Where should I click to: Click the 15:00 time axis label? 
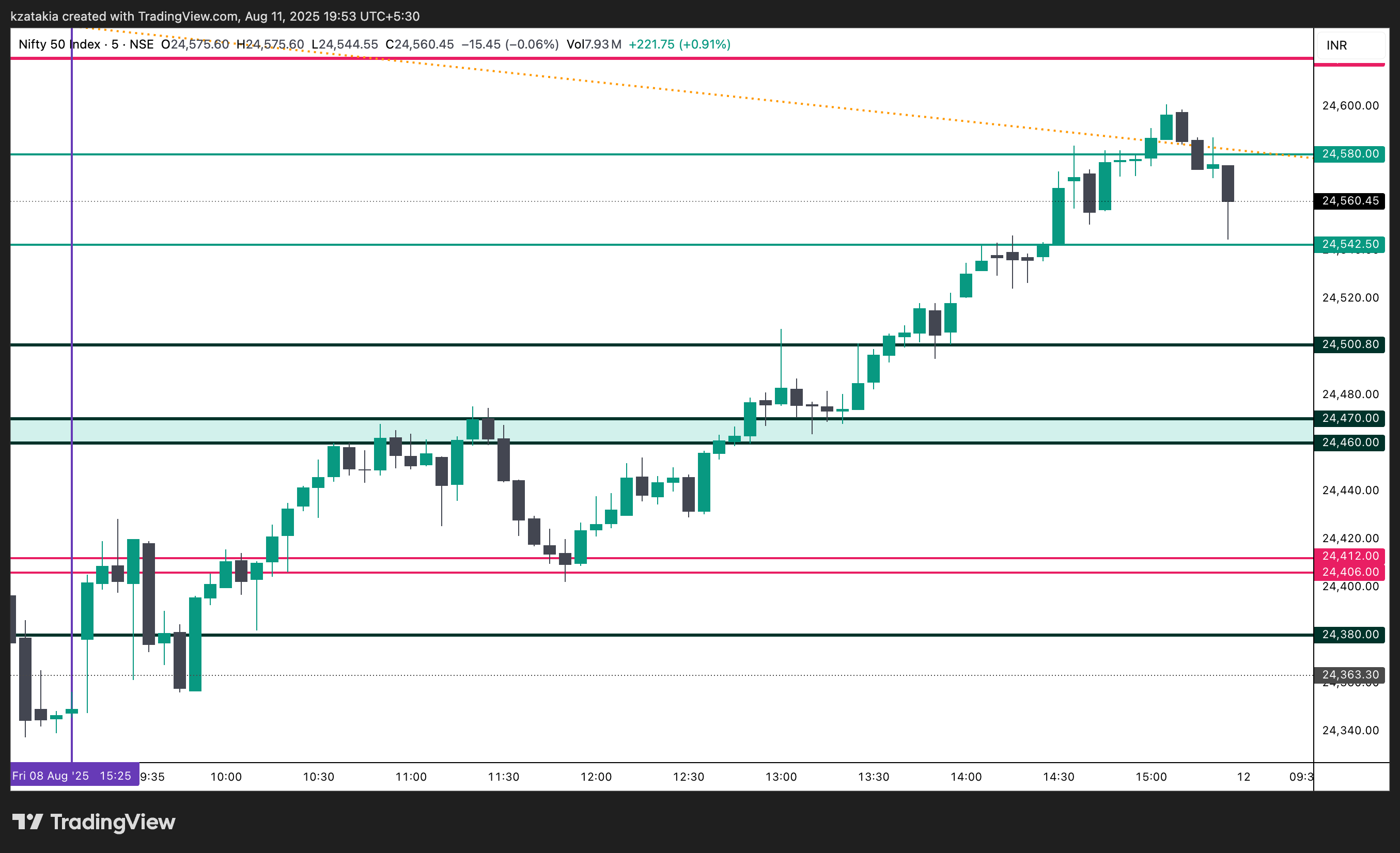(x=1151, y=777)
